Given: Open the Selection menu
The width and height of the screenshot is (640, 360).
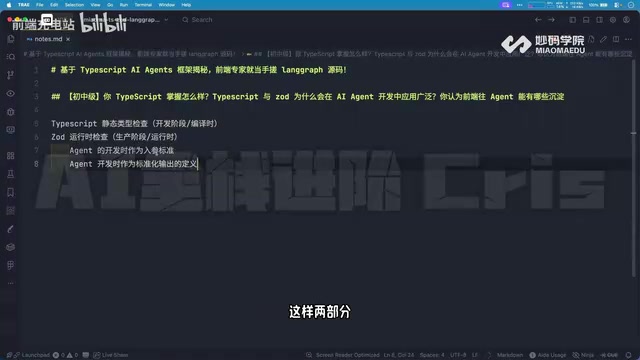Looking at the screenshot, I should point(74,5).
